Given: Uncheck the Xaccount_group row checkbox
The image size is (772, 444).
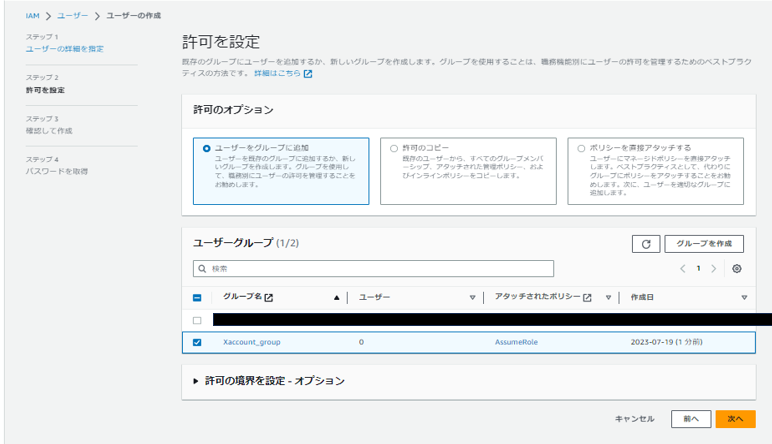Looking at the screenshot, I should (197, 342).
